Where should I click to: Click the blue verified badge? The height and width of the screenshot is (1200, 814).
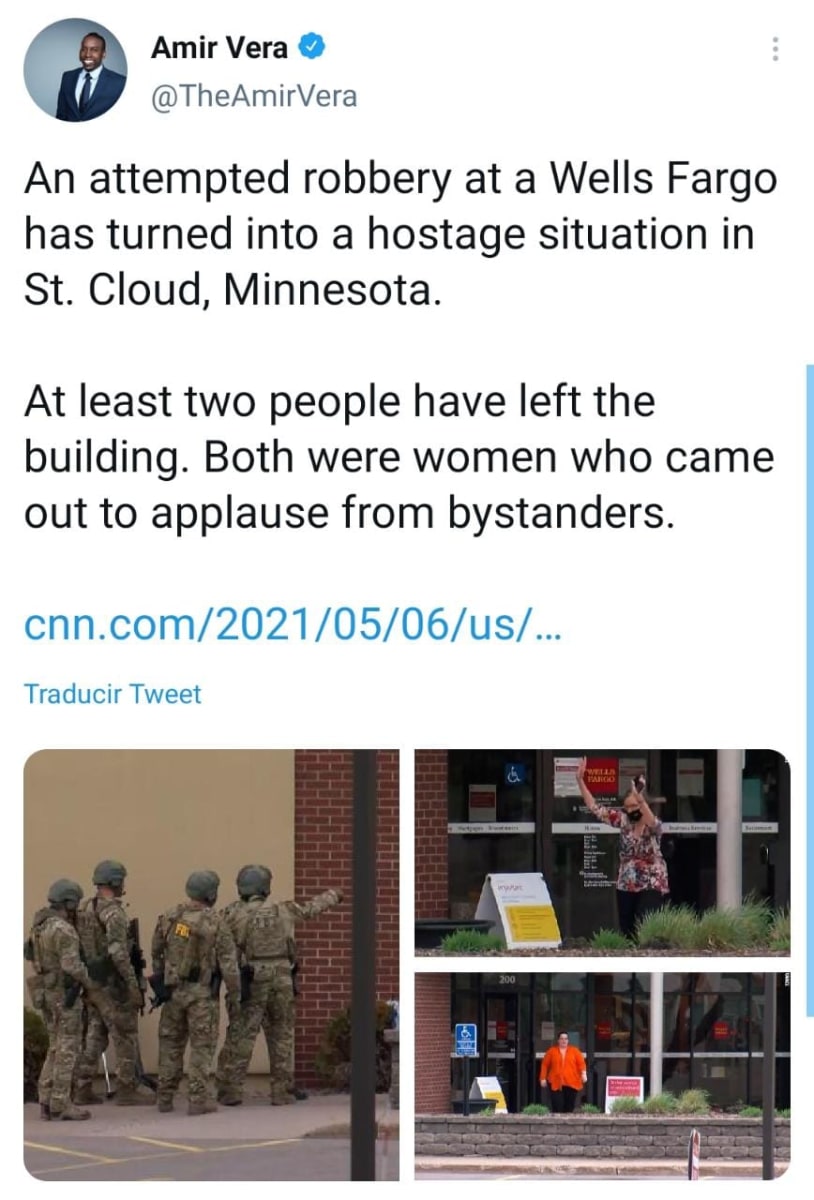pyautogui.click(x=312, y=45)
